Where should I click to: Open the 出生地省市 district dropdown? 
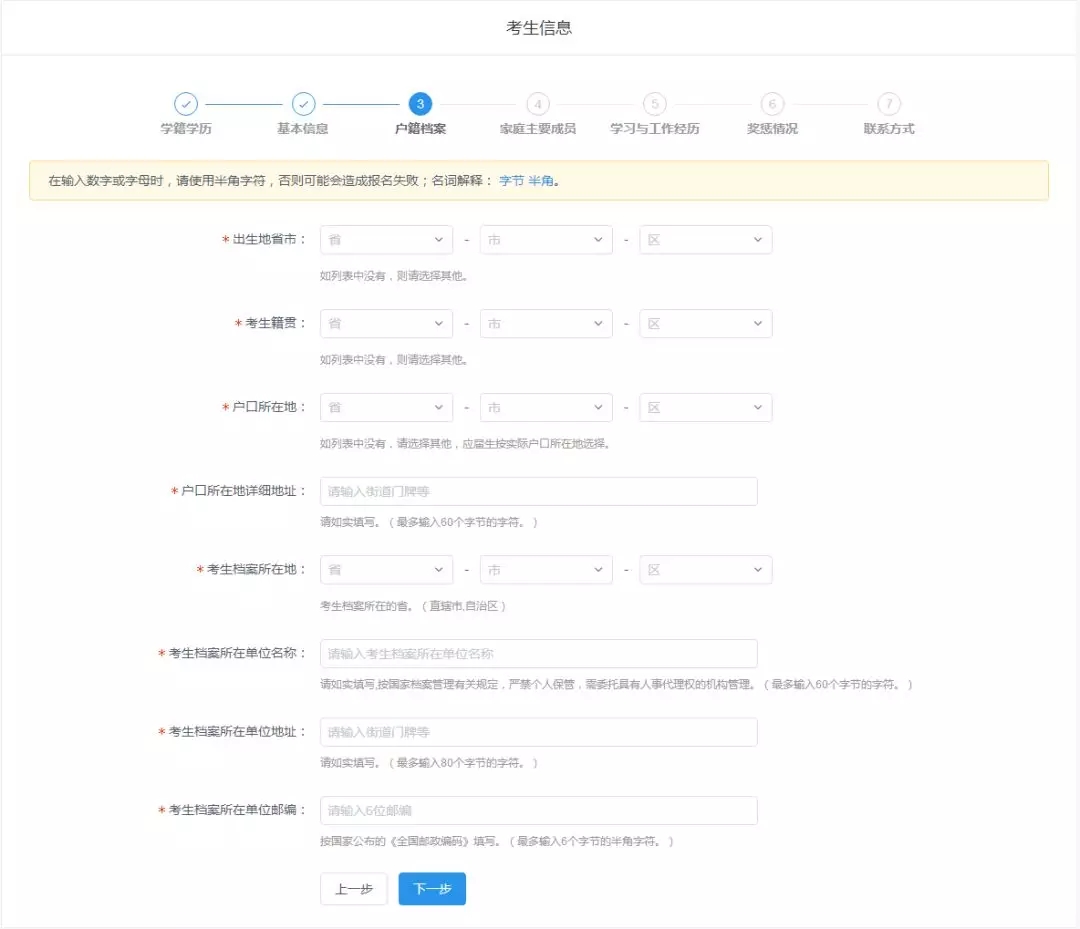[x=705, y=240]
